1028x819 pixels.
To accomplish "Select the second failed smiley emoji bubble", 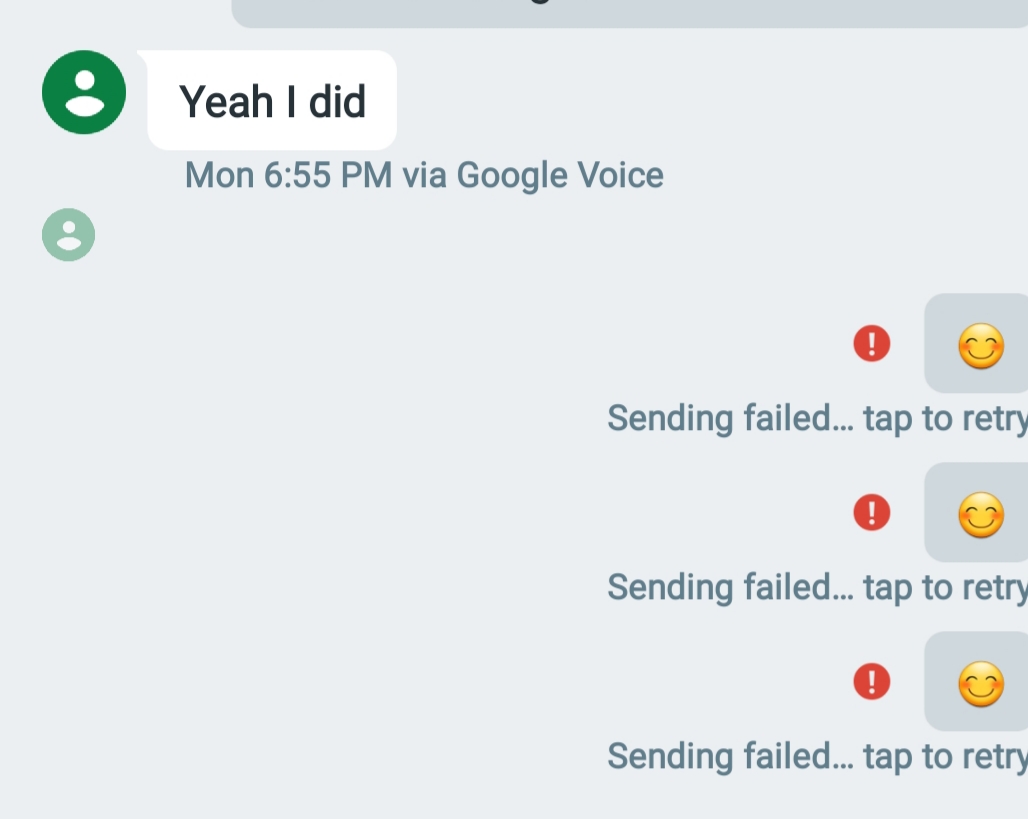I will click(979, 514).
